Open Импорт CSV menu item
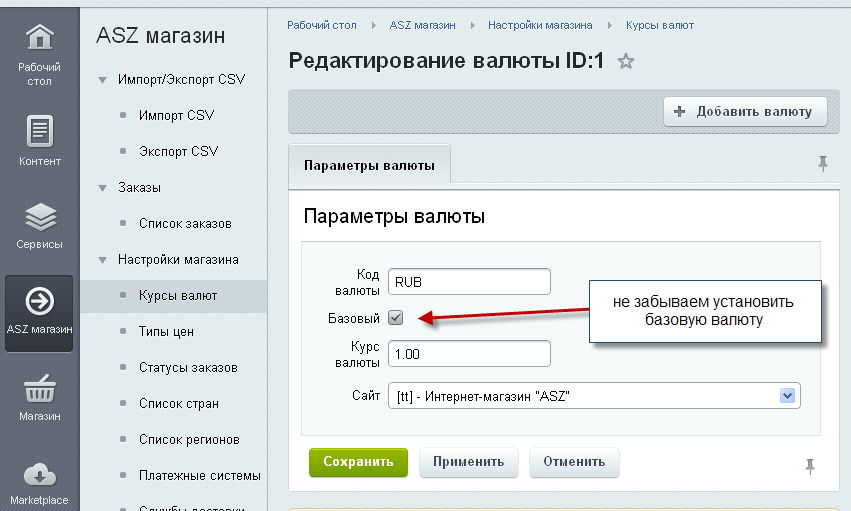 (176, 116)
